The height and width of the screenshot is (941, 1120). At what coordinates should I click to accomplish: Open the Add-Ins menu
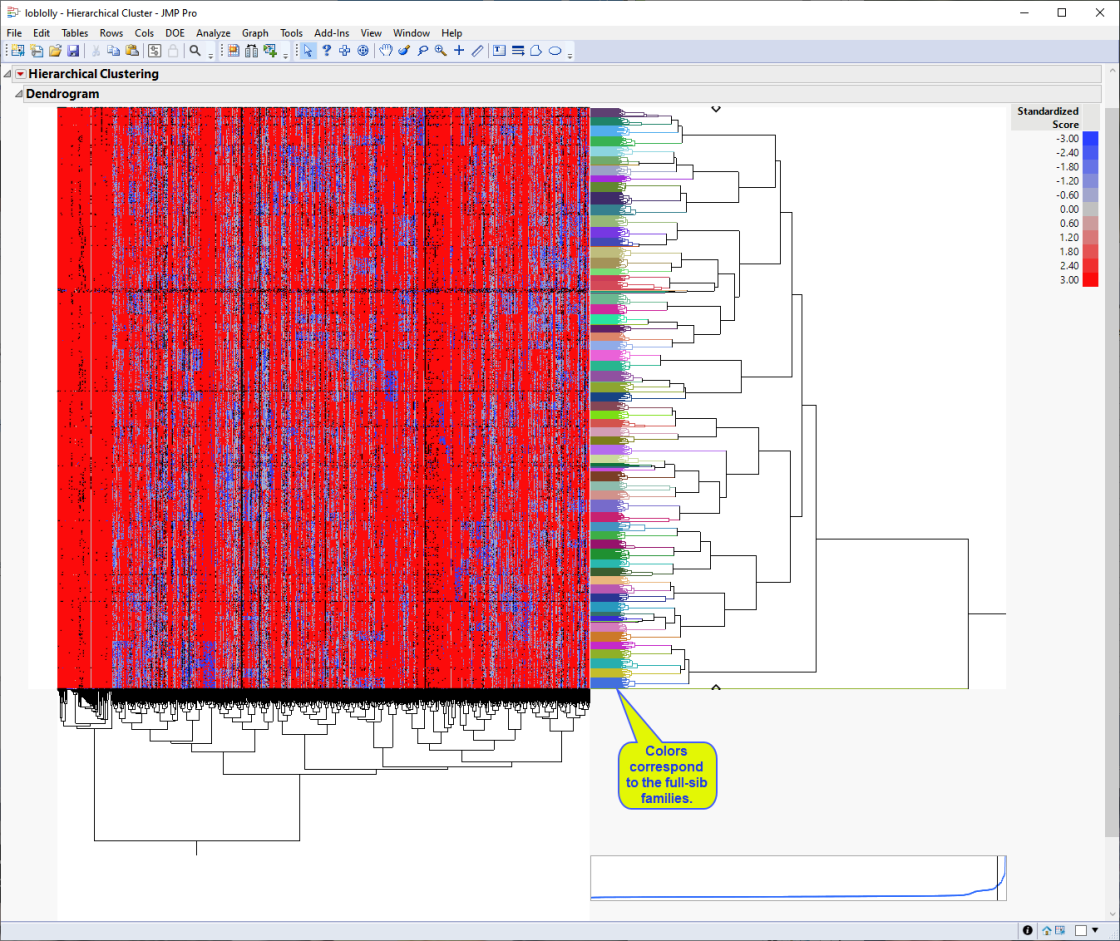pos(331,33)
